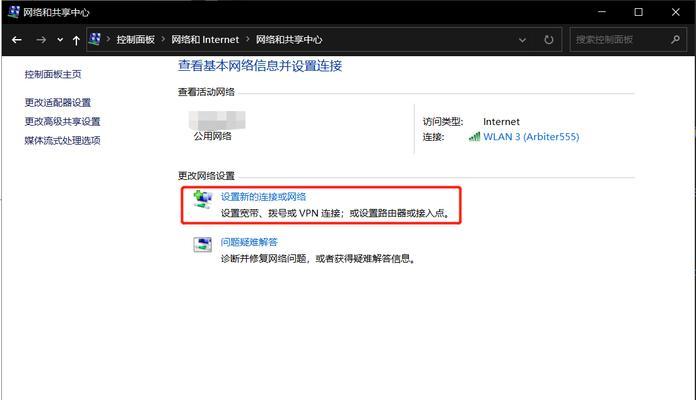
Task: Expand the chevron after the Control Panel icon
Action: [108, 39]
